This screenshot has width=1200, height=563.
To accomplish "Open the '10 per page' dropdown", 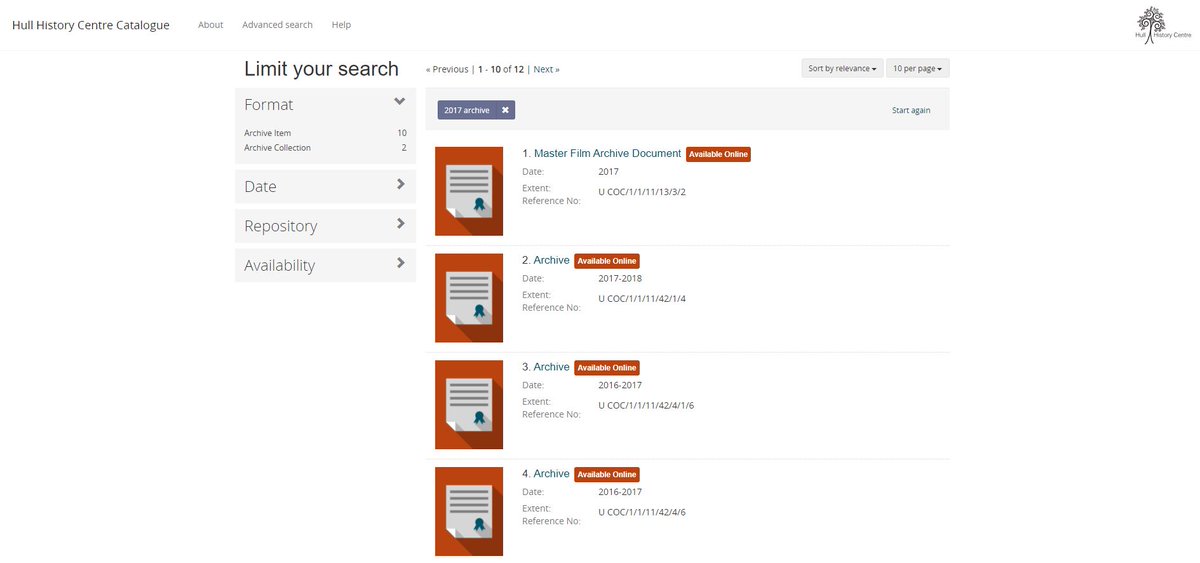I will click(x=918, y=68).
